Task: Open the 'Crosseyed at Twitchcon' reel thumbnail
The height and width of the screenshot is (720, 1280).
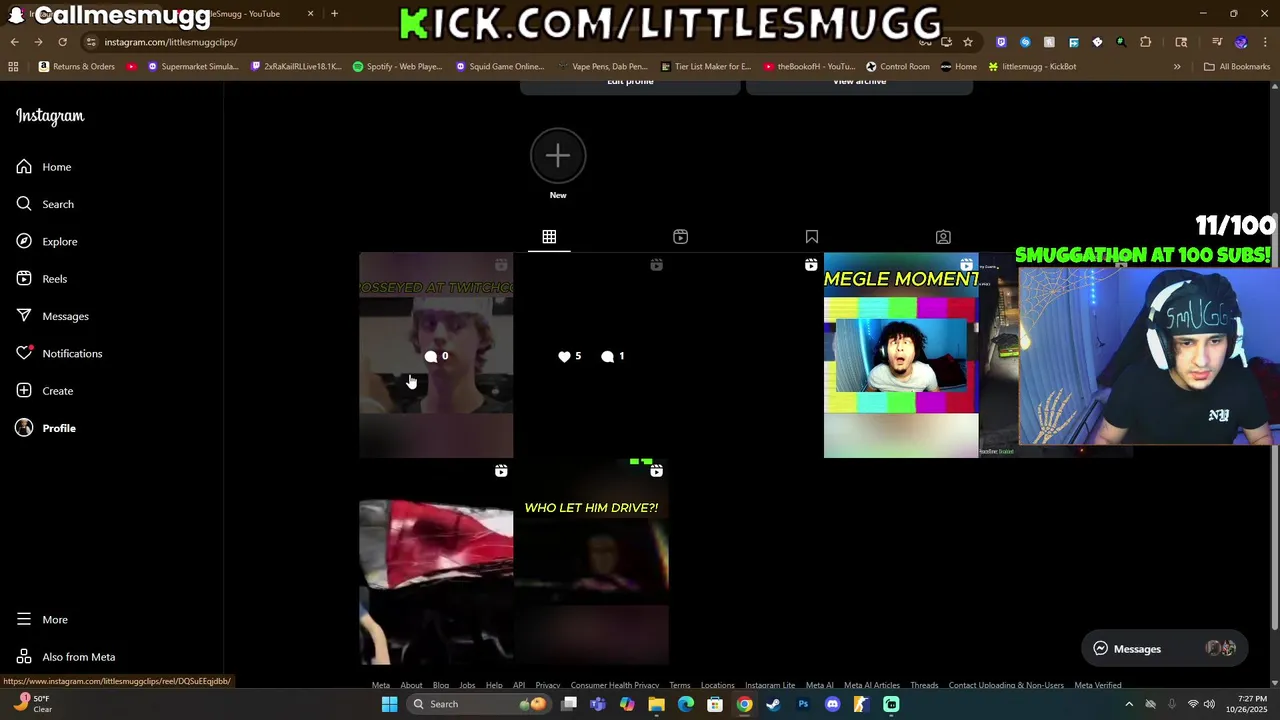Action: pos(436,355)
